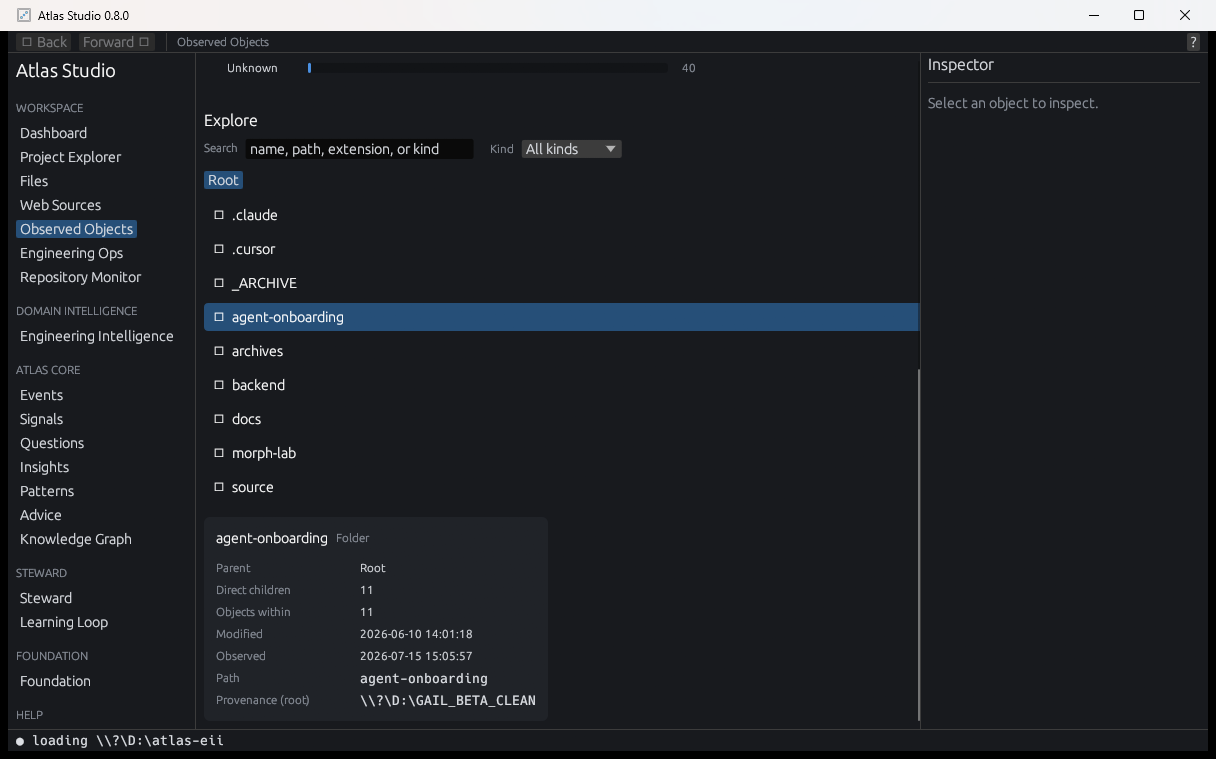Focus the Explore search field
This screenshot has width=1216, height=759.
(x=359, y=149)
